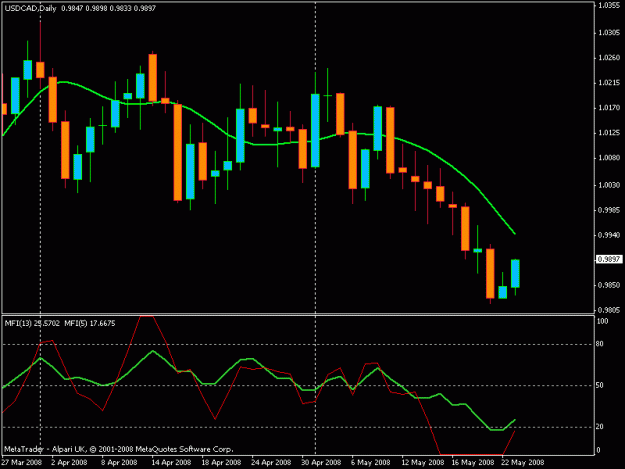The height and width of the screenshot is (469, 625).
Task: Click the 12 May 2008 date label
Action: [423, 463]
